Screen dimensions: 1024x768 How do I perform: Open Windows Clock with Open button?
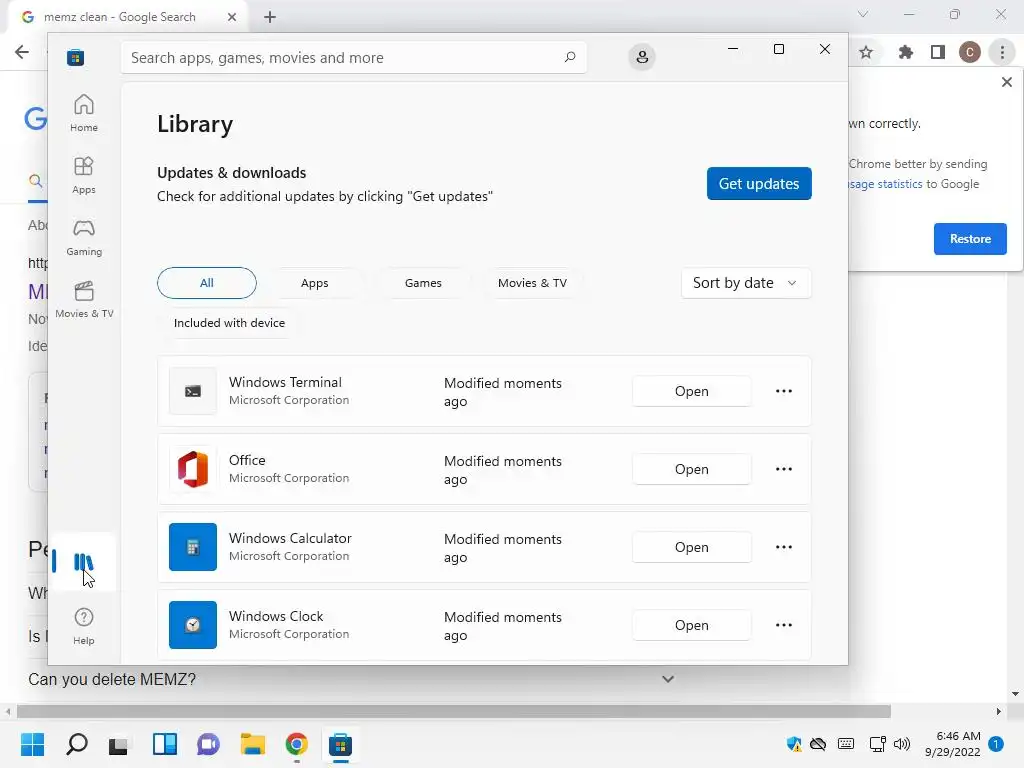click(691, 625)
